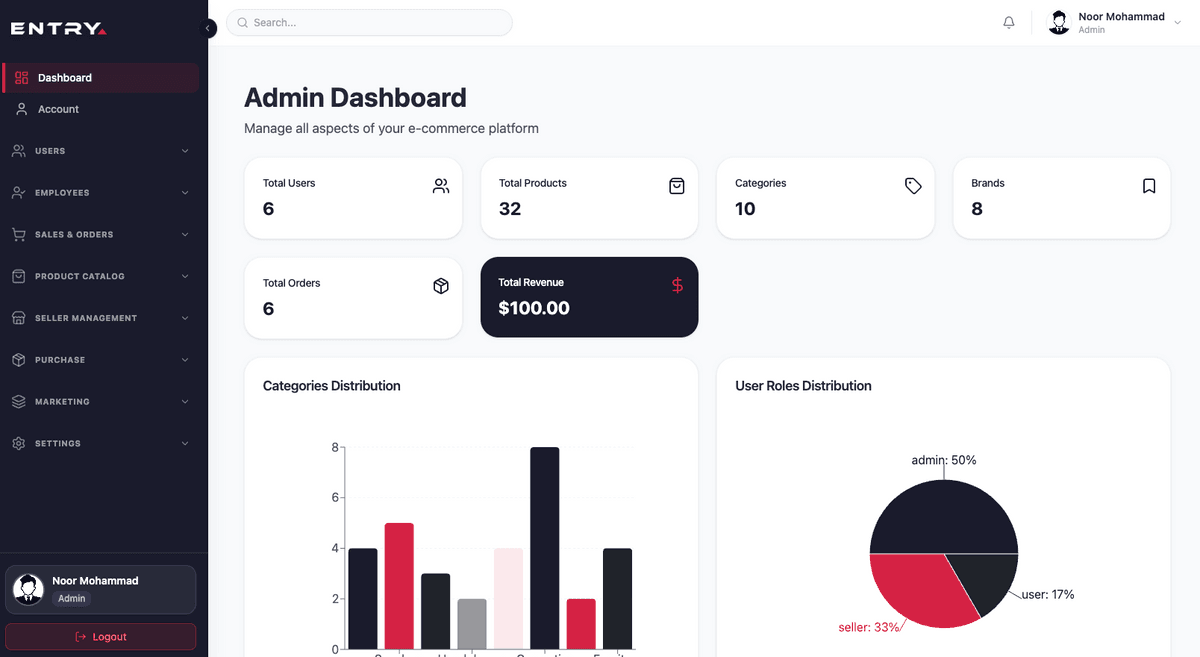
Task: Click the ENTRY logo in the sidebar
Action: [x=58, y=29]
